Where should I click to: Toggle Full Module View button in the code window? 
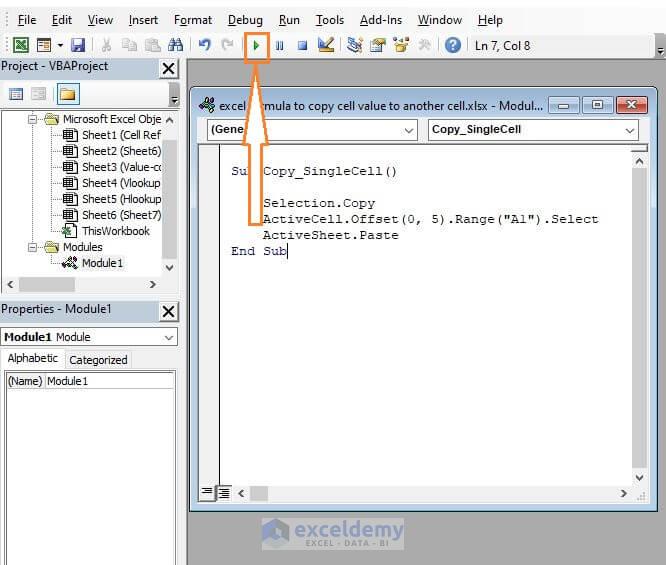coord(224,493)
